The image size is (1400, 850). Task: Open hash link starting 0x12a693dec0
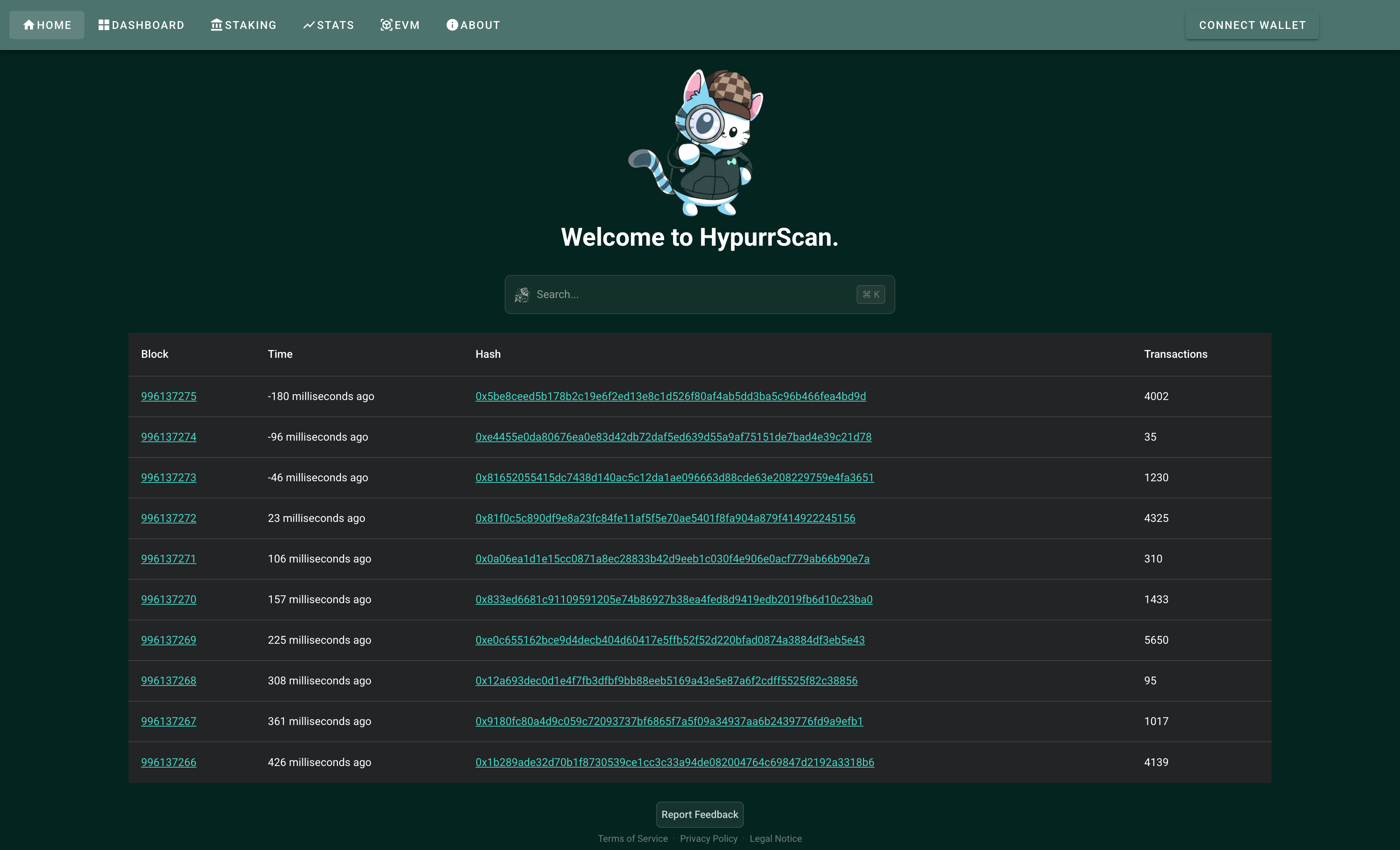(666, 681)
